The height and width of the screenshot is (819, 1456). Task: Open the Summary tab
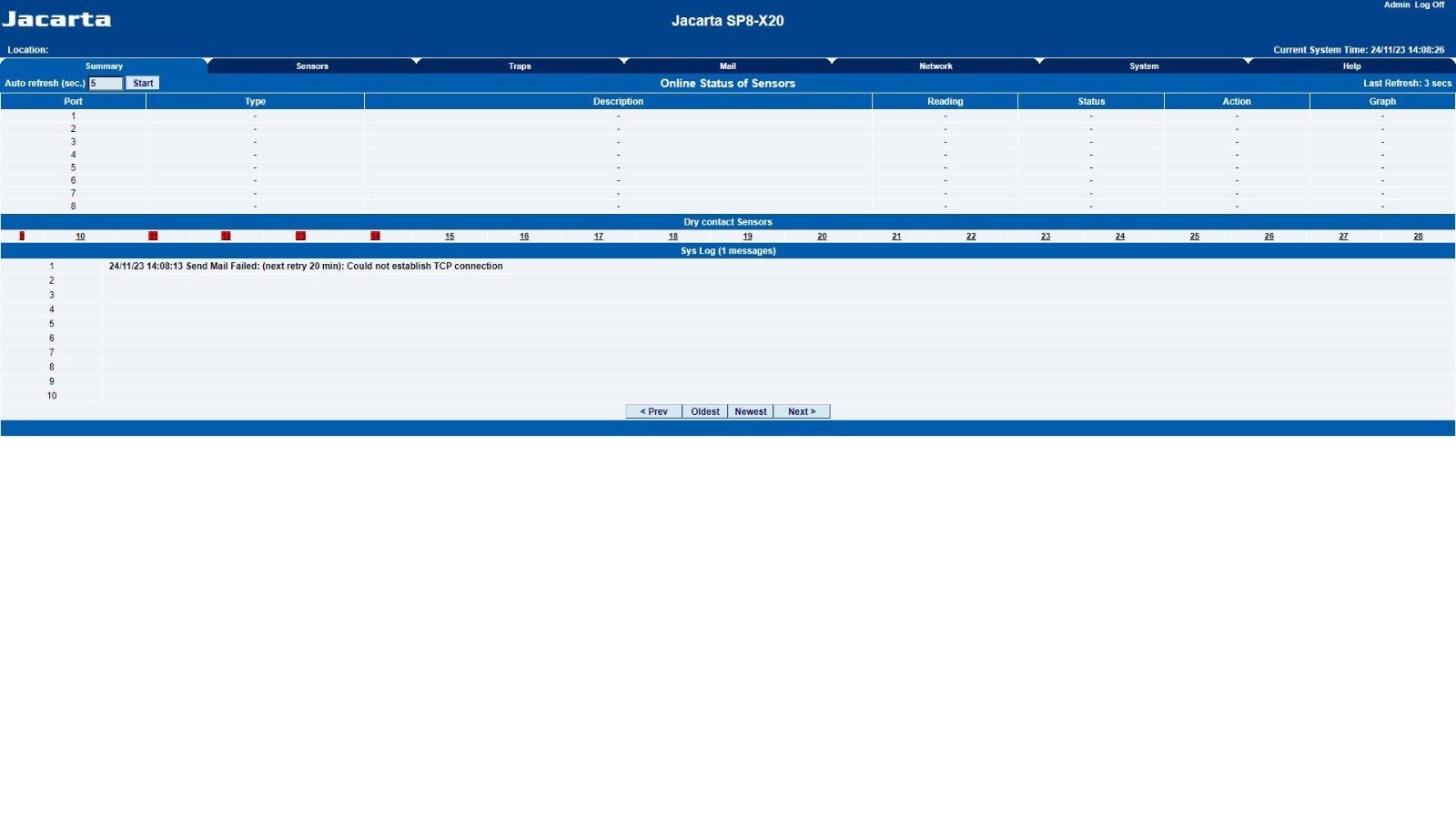[x=104, y=66]
